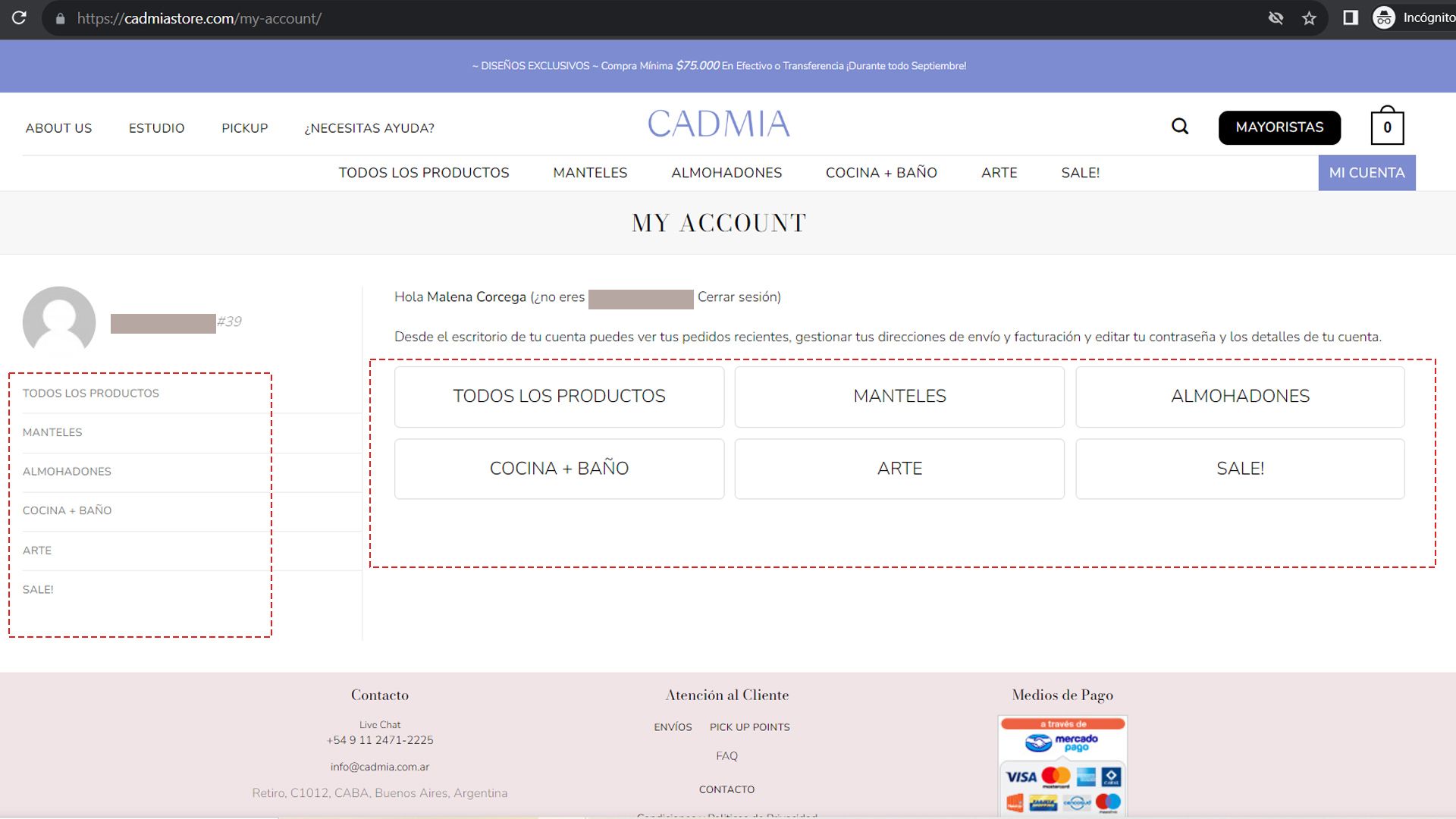
Task: Open the browser side panel icon
Action: pyautogui.click(x=1350, y=17)
